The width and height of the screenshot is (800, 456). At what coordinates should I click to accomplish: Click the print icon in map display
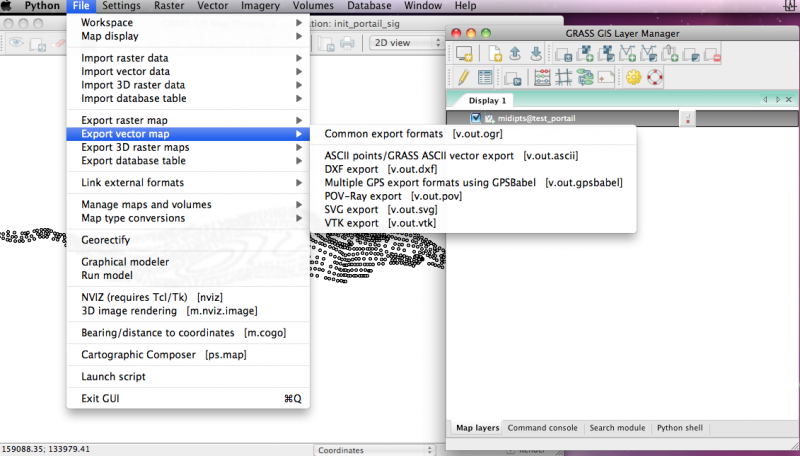347,43
